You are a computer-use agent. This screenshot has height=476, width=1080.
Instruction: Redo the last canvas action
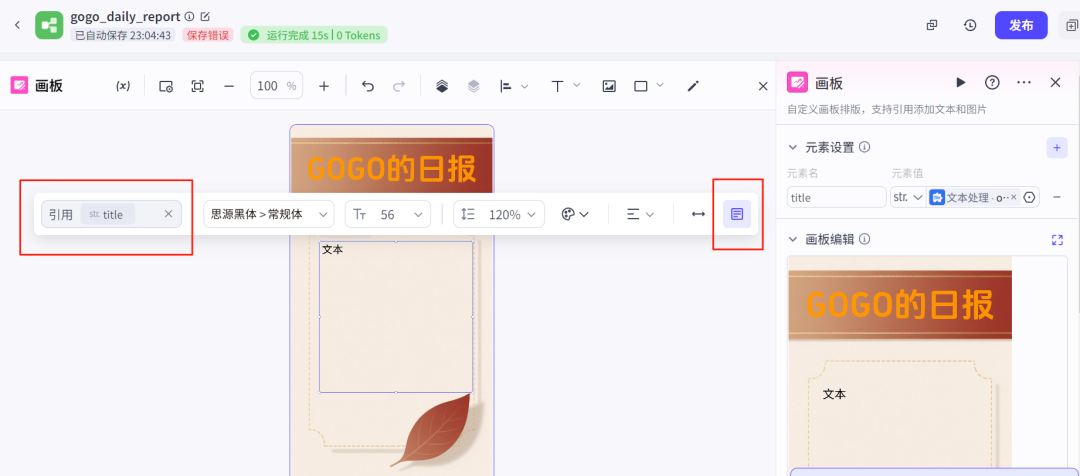399,86
